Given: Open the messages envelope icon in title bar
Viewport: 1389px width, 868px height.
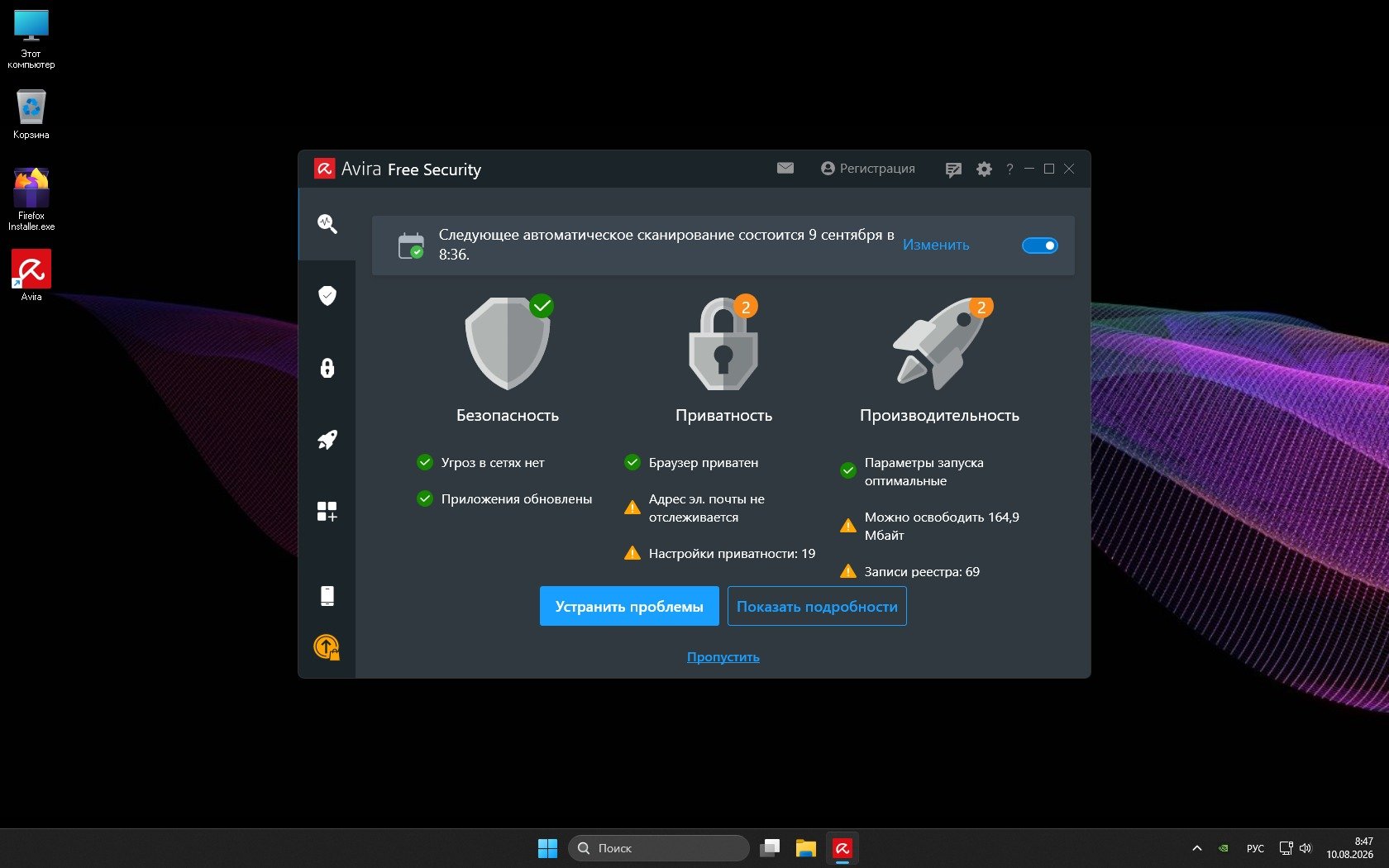Looking at the screenshot, I should [x=785, y=169].
